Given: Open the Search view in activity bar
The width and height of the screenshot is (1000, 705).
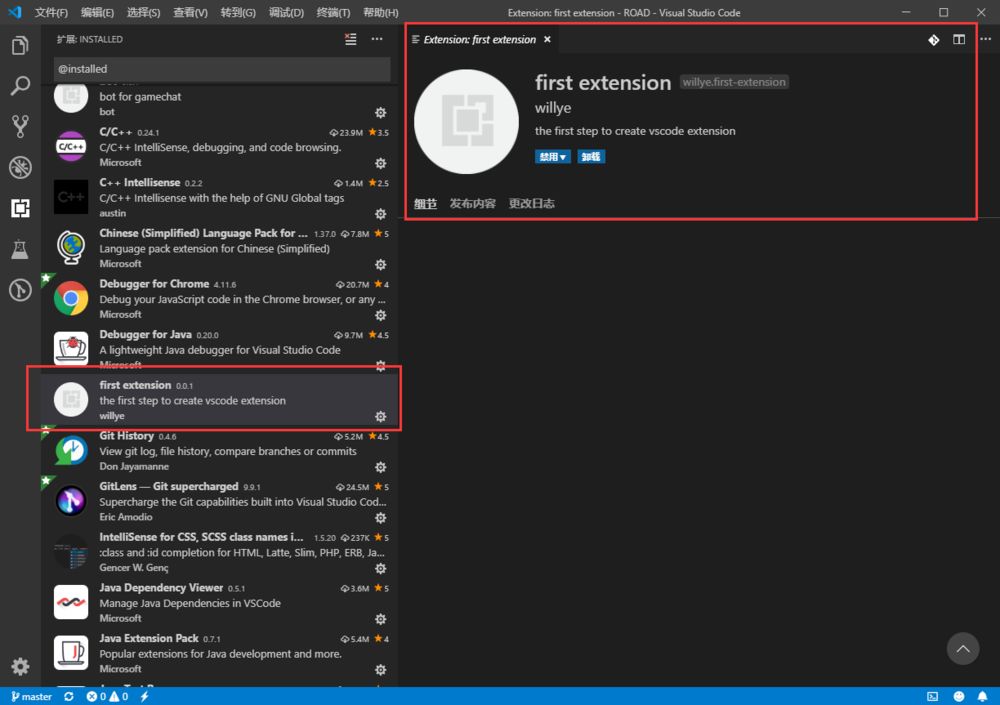Looking at the screenshot, I should coord(20,86).
